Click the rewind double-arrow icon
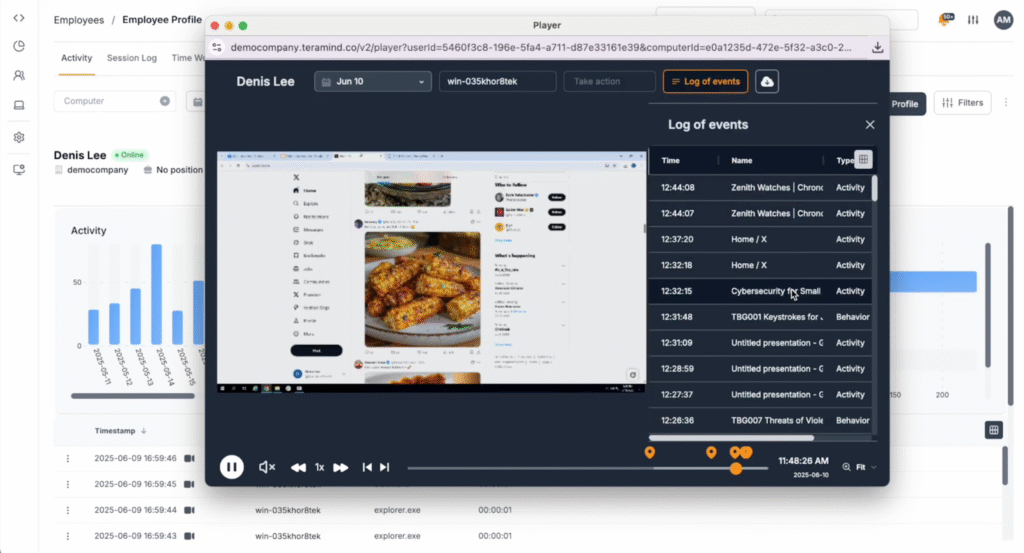The height and width of the screenshot is (553, 1024). click(x=298, y=467)
